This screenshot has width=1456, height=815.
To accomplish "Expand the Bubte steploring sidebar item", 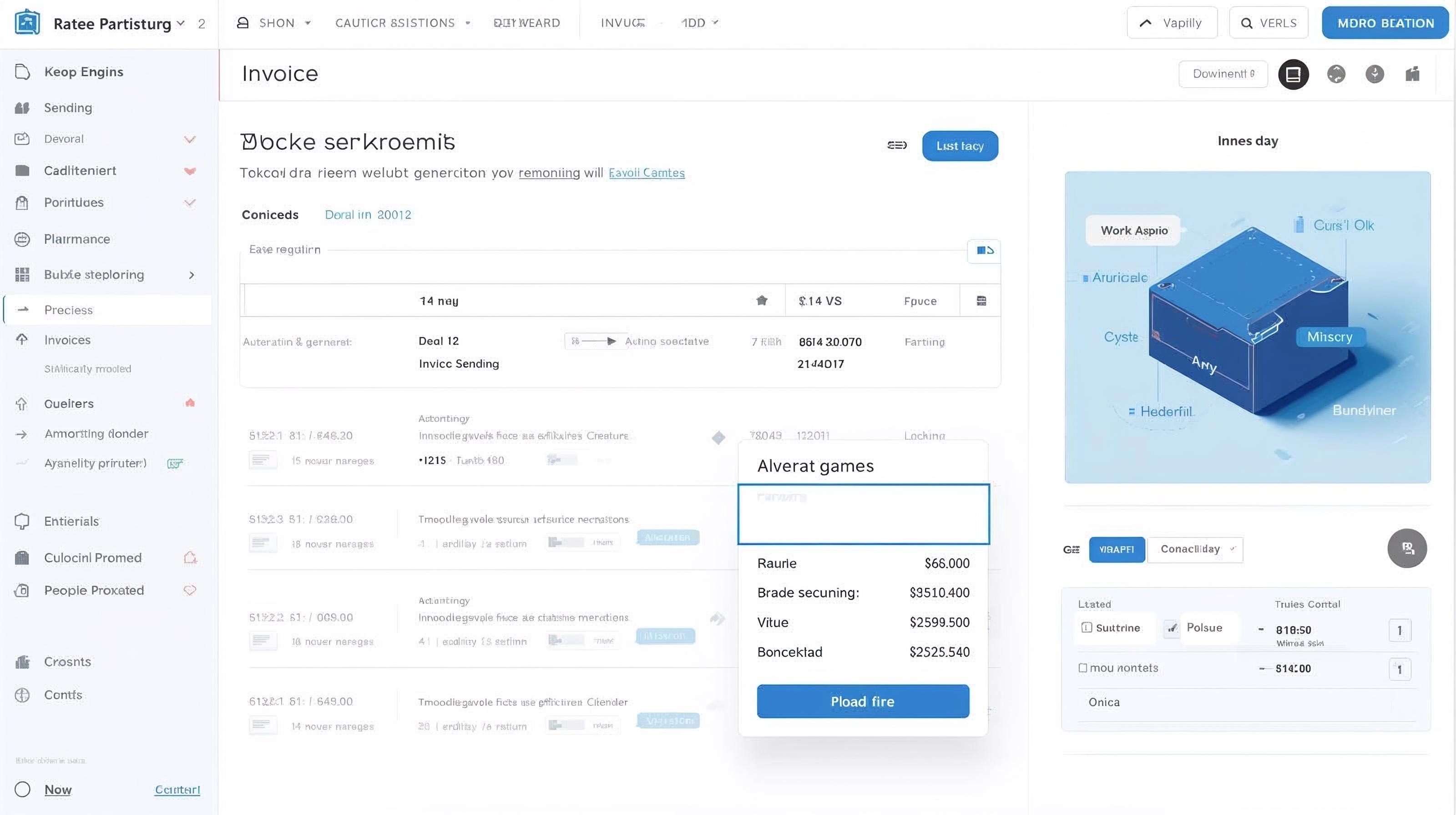I will tap(192, 275).
